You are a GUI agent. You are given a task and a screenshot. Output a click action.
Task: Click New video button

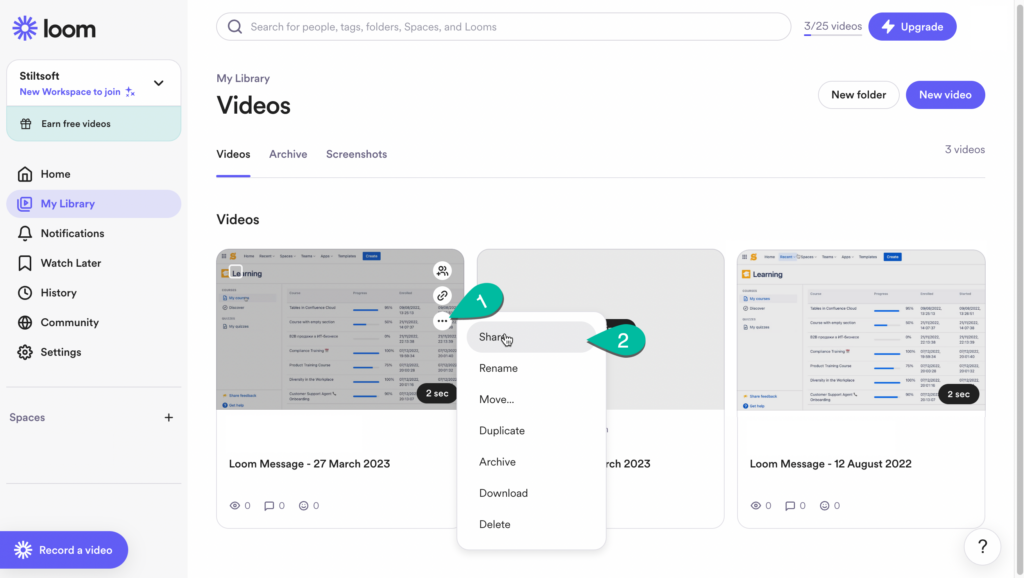point(945,95)
